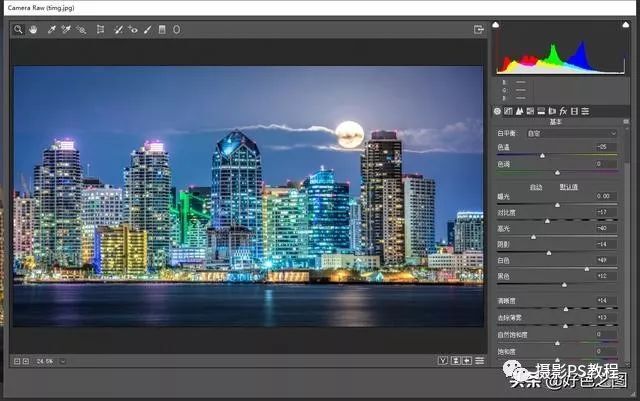
Task: Select the Radial Filter tool
Action: (x=177, y=30)
